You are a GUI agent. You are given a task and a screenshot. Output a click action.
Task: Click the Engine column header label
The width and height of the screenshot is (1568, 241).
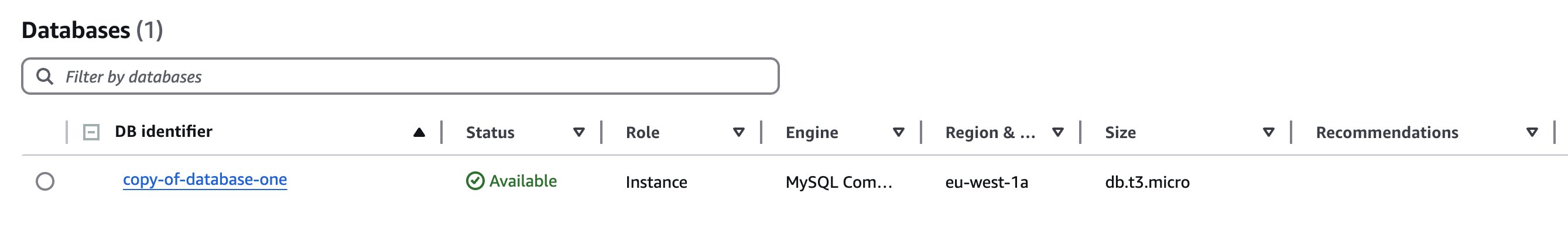coord(812,133)
